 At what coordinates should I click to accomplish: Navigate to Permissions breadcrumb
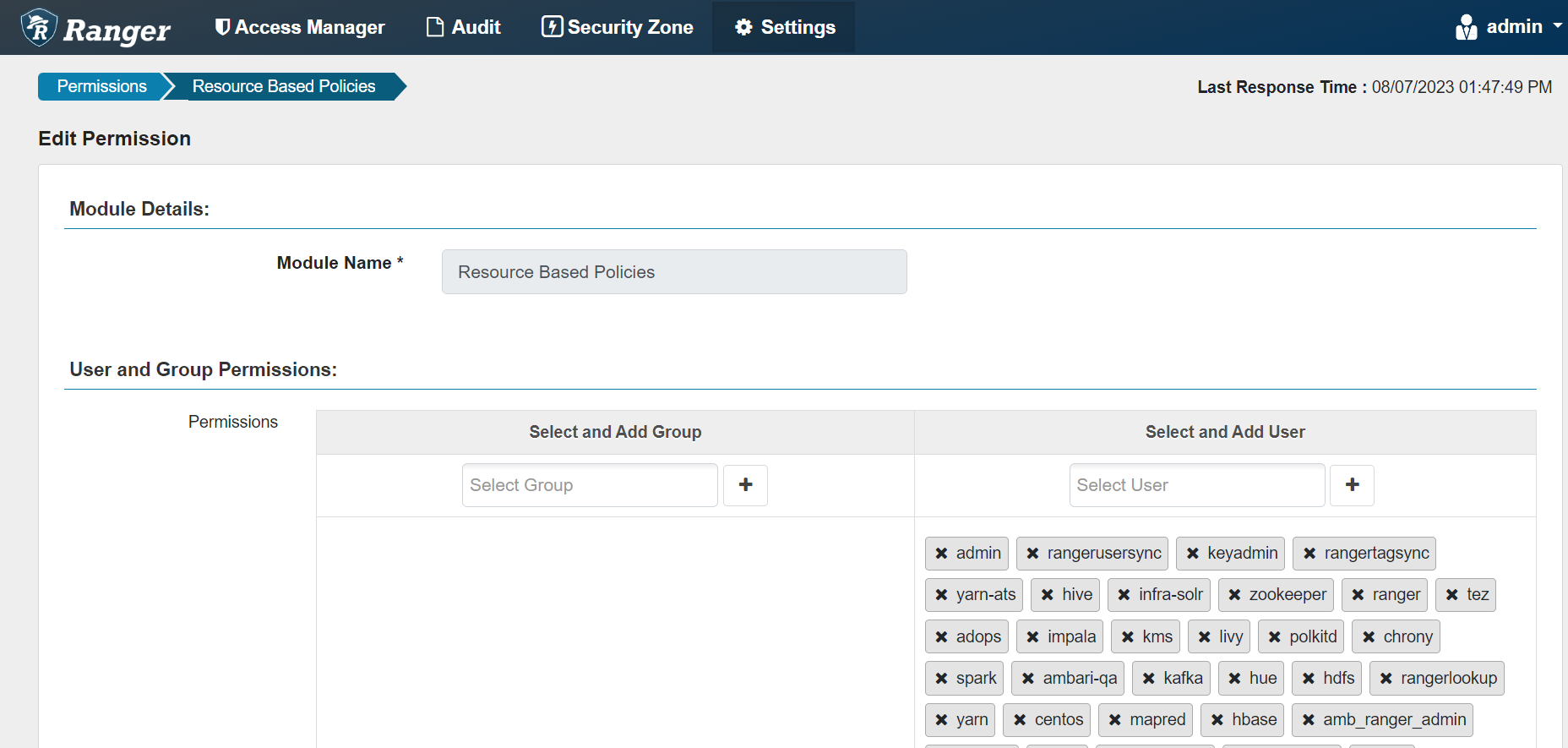point(101,86)
